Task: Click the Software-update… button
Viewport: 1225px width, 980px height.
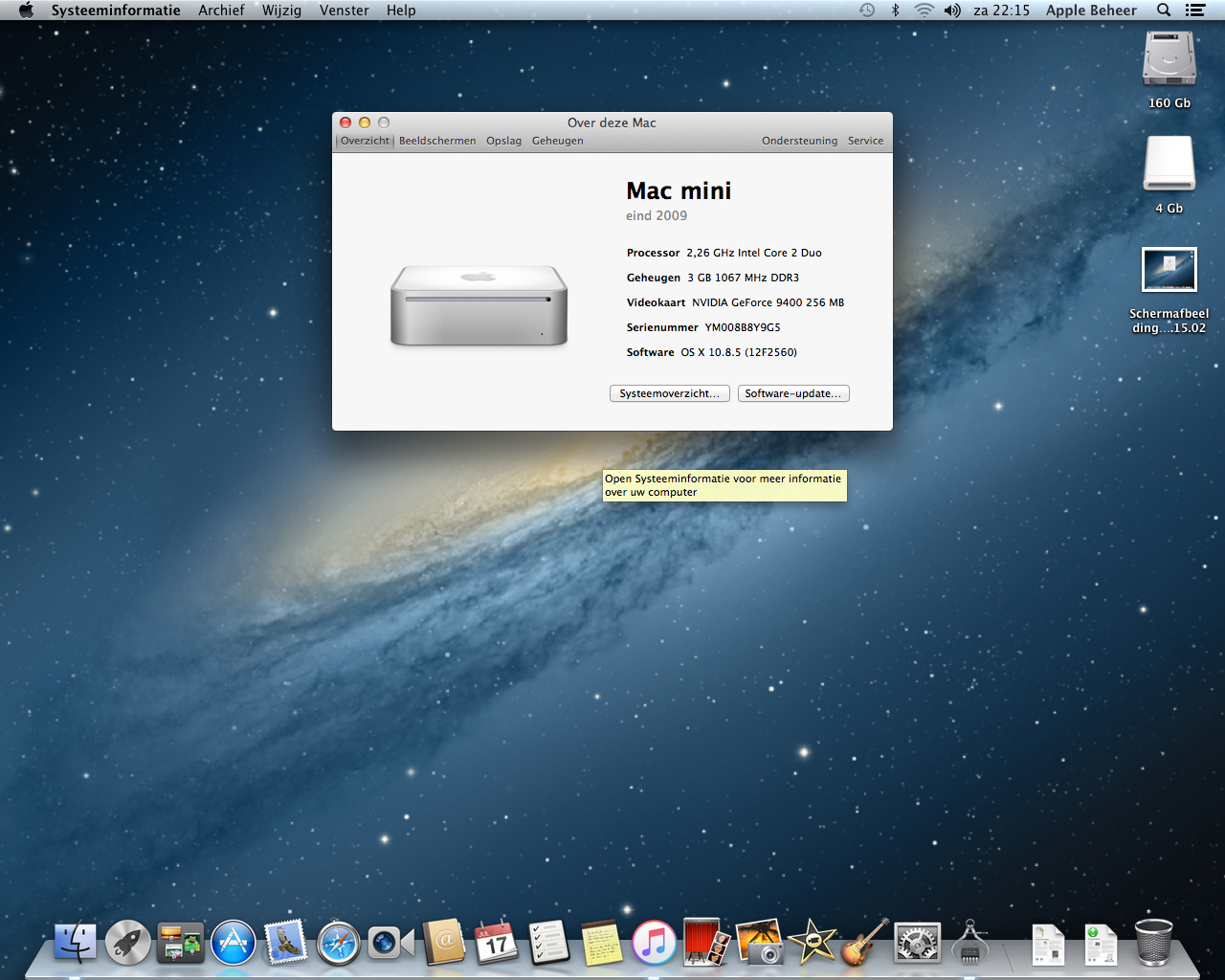Action: (x=793, y=393)
